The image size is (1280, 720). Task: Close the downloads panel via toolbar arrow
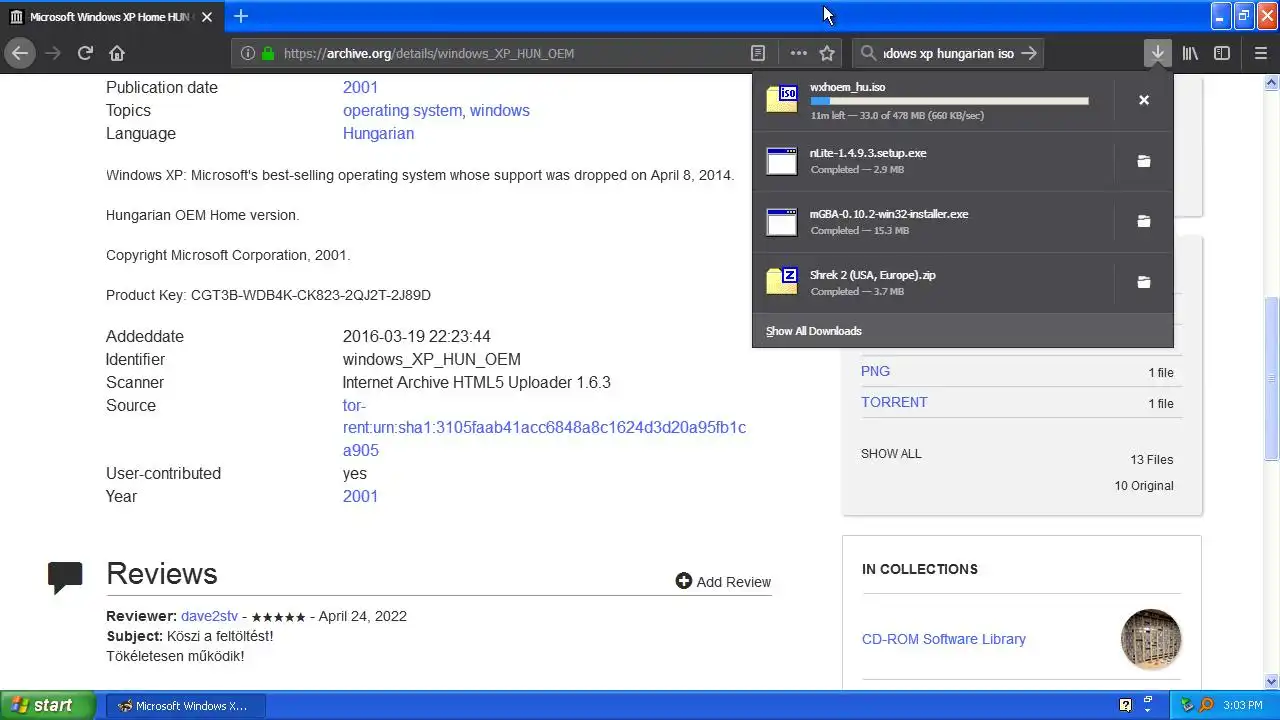coord(1157,53)
